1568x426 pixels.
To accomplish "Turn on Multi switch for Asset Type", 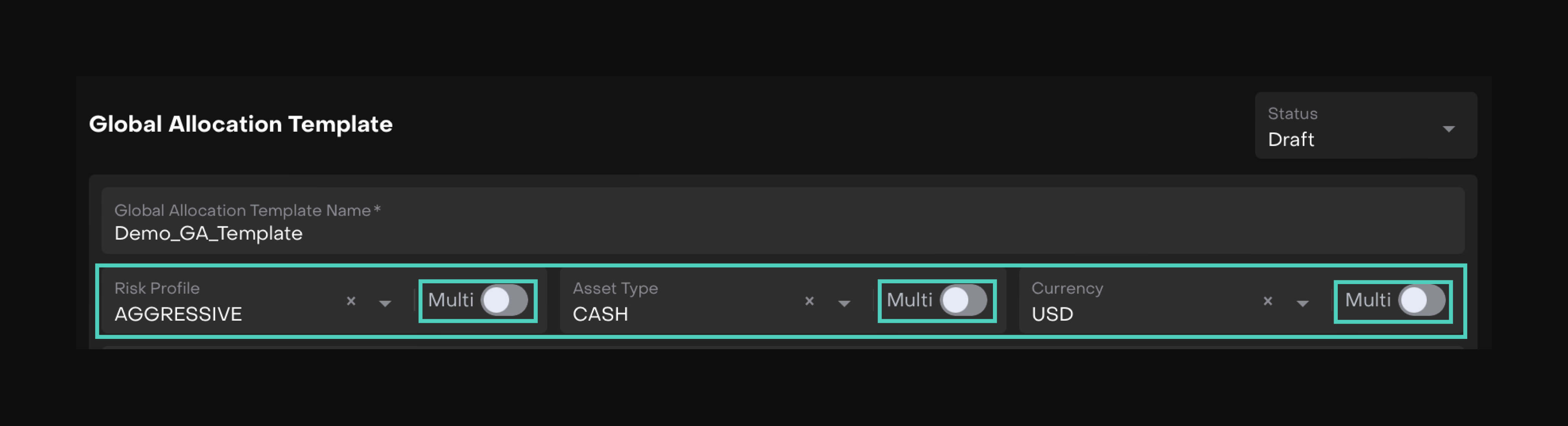I will tap(963, 300).
